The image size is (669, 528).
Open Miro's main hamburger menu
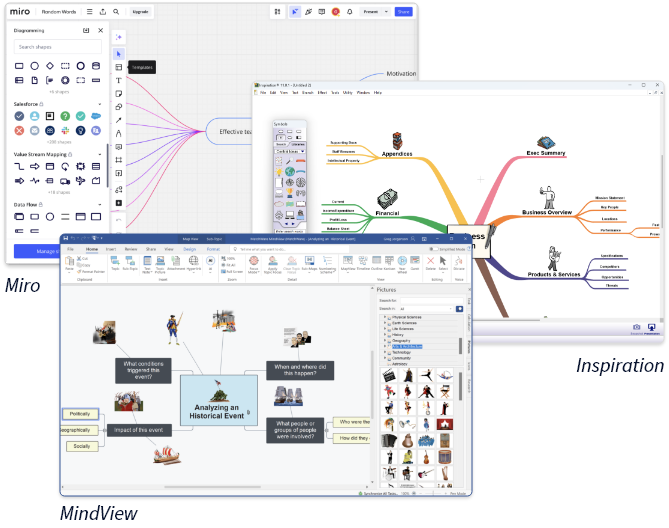(90, 12)
